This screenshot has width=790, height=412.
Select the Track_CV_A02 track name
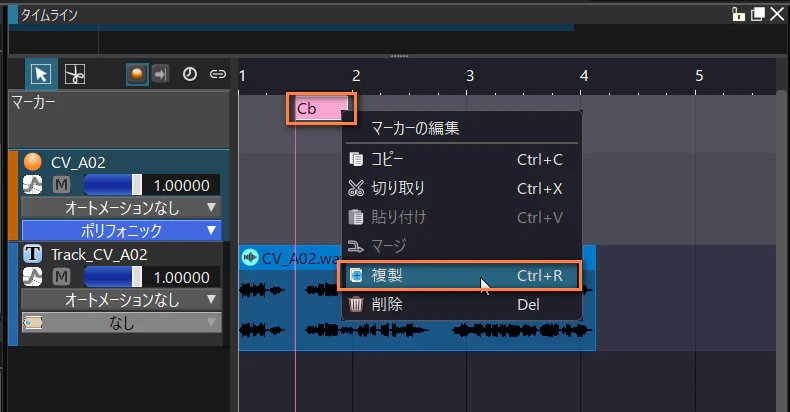(x=99, y=254)
